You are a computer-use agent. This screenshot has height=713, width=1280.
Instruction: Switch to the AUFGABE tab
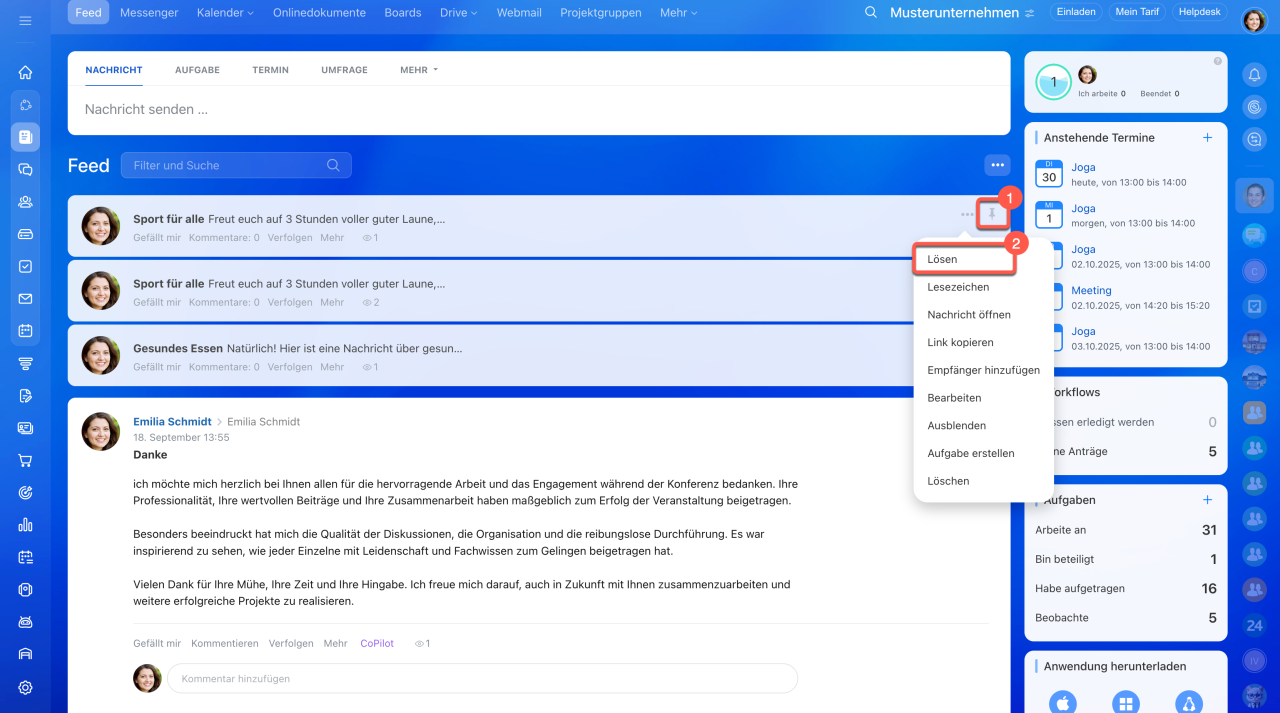click(197, 70)
